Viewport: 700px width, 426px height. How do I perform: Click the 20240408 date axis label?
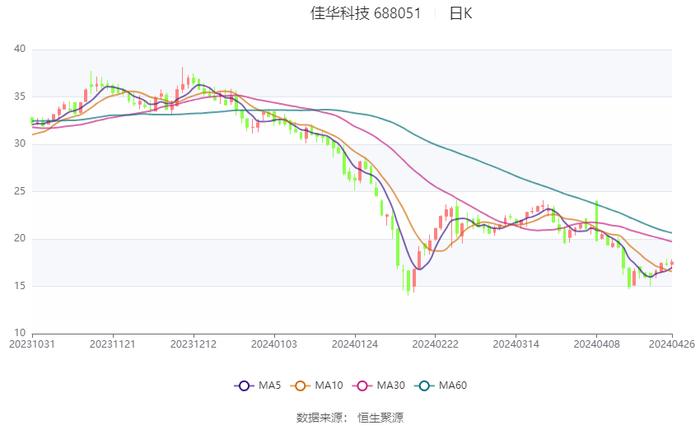coord(596,344)
